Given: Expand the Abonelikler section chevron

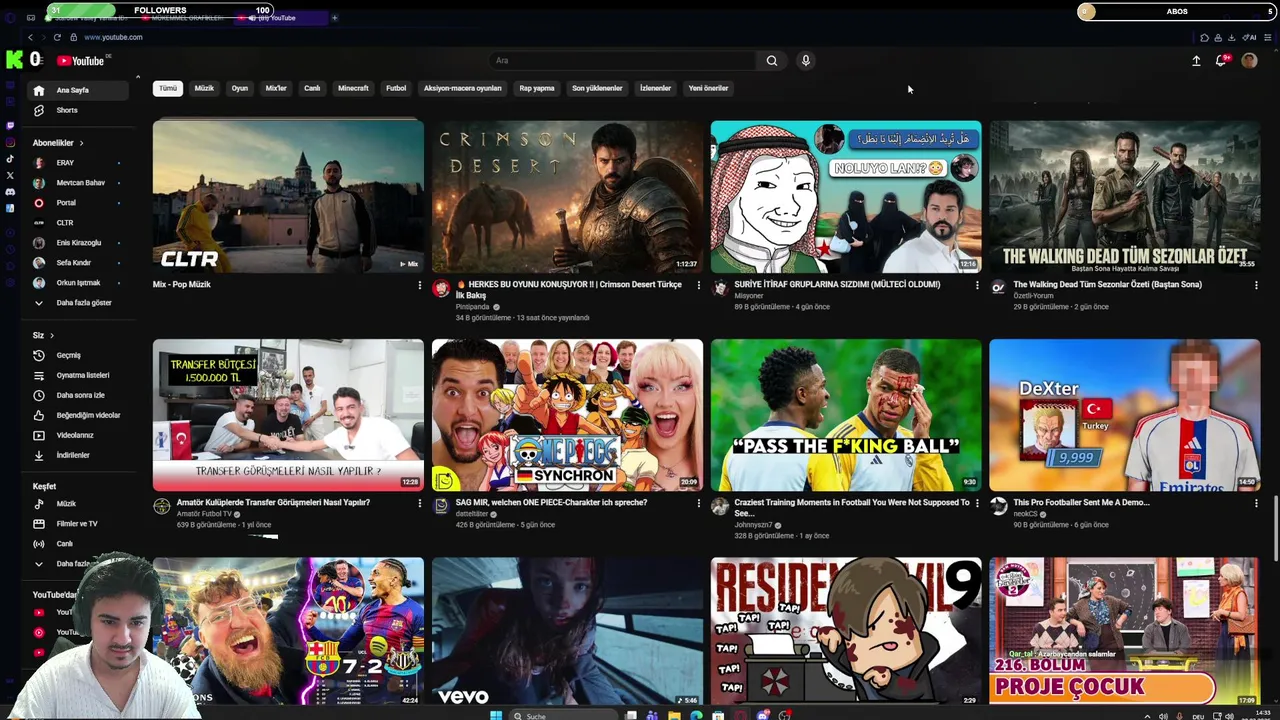Looking at the screenshot, I should (x=81, y=143).
